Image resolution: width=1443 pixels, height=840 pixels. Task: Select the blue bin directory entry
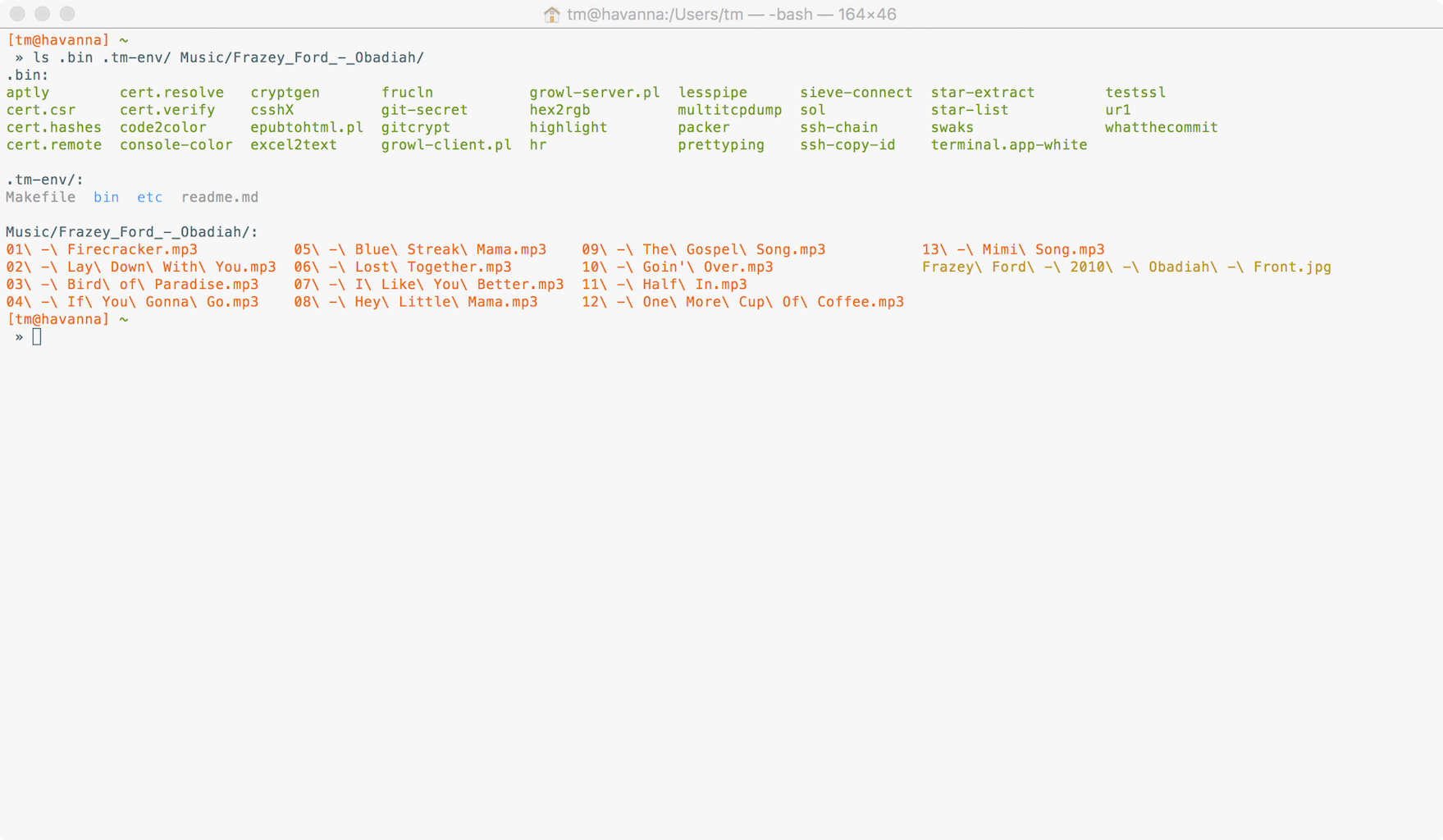coord(106,197)
